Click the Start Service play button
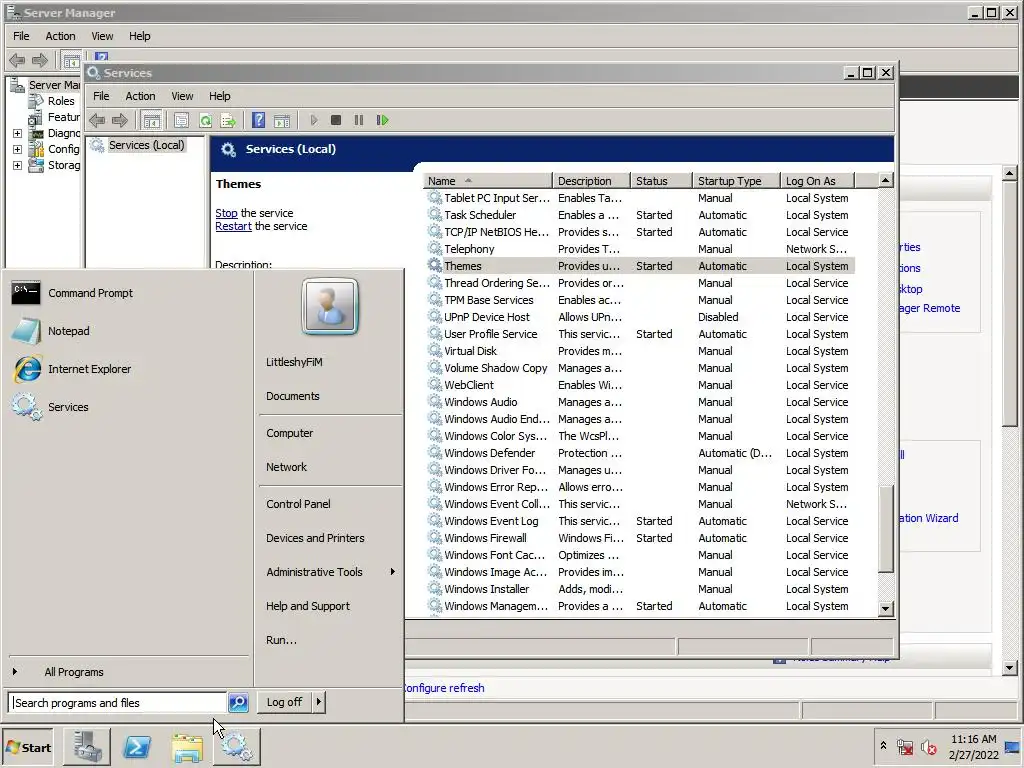Screen dimensions: 1024x768 (313, 120)
